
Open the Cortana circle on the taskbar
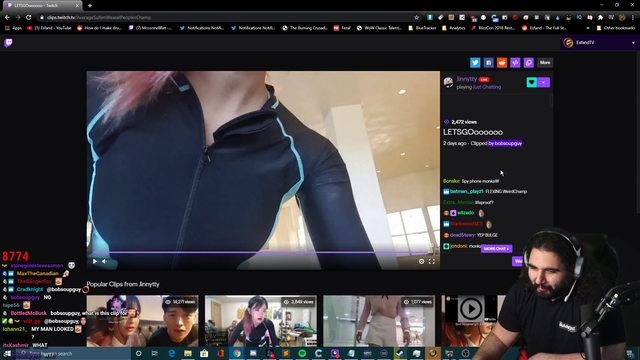pos(138,353)
